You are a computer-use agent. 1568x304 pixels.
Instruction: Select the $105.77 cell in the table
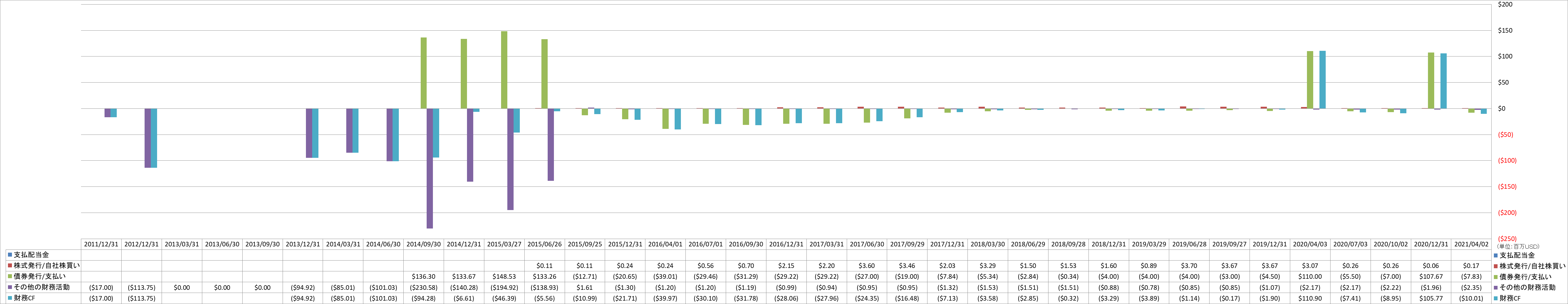[x=1431, y=299]
